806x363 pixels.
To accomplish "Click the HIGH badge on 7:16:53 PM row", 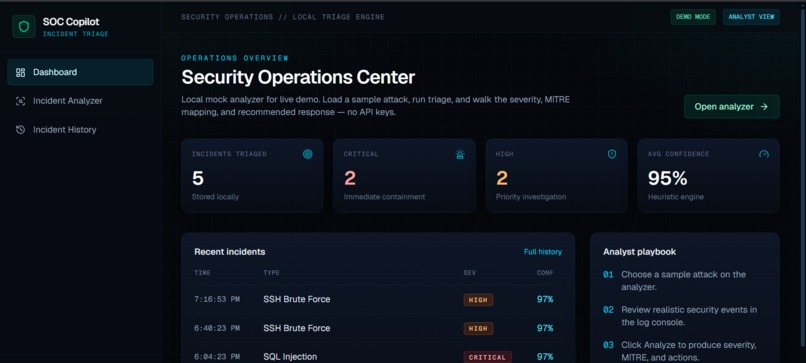I will click(x=478, y=300).
